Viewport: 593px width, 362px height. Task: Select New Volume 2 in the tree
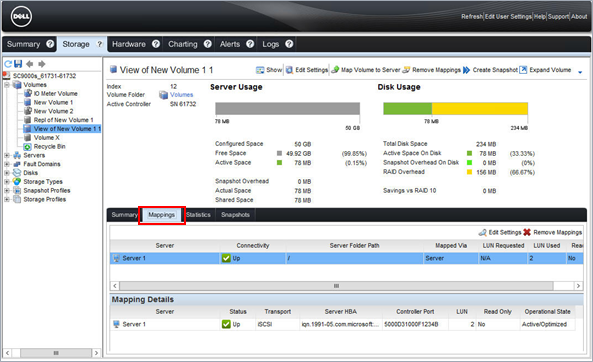(x=53, y=111)
